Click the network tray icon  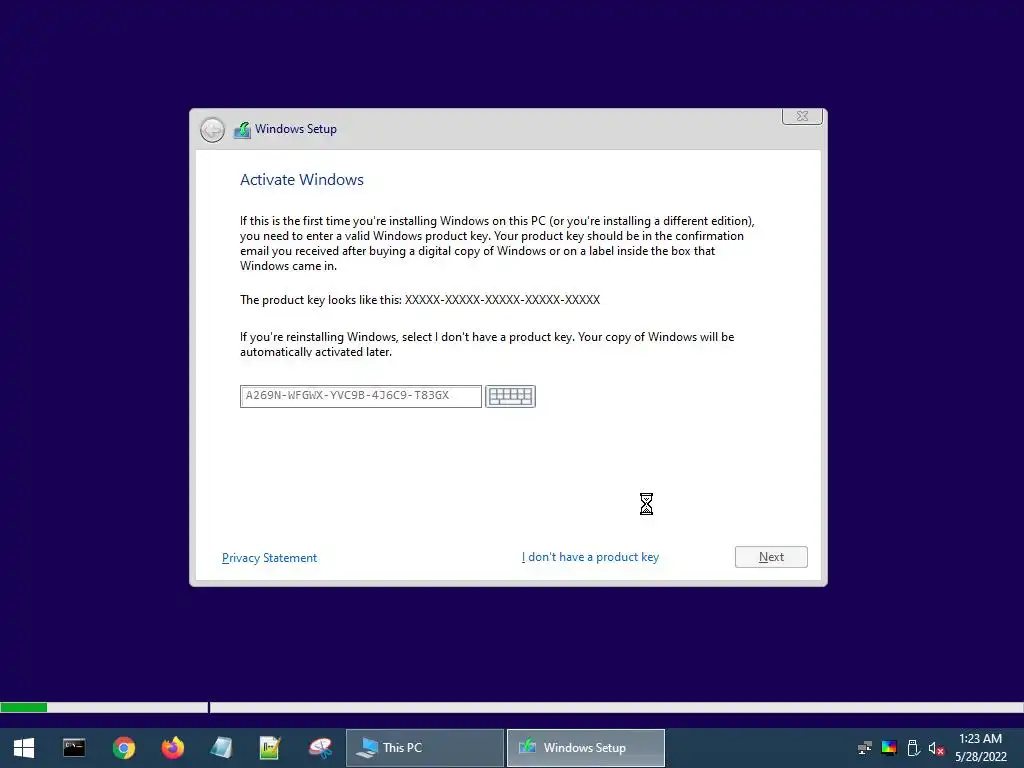pos(865,748)
